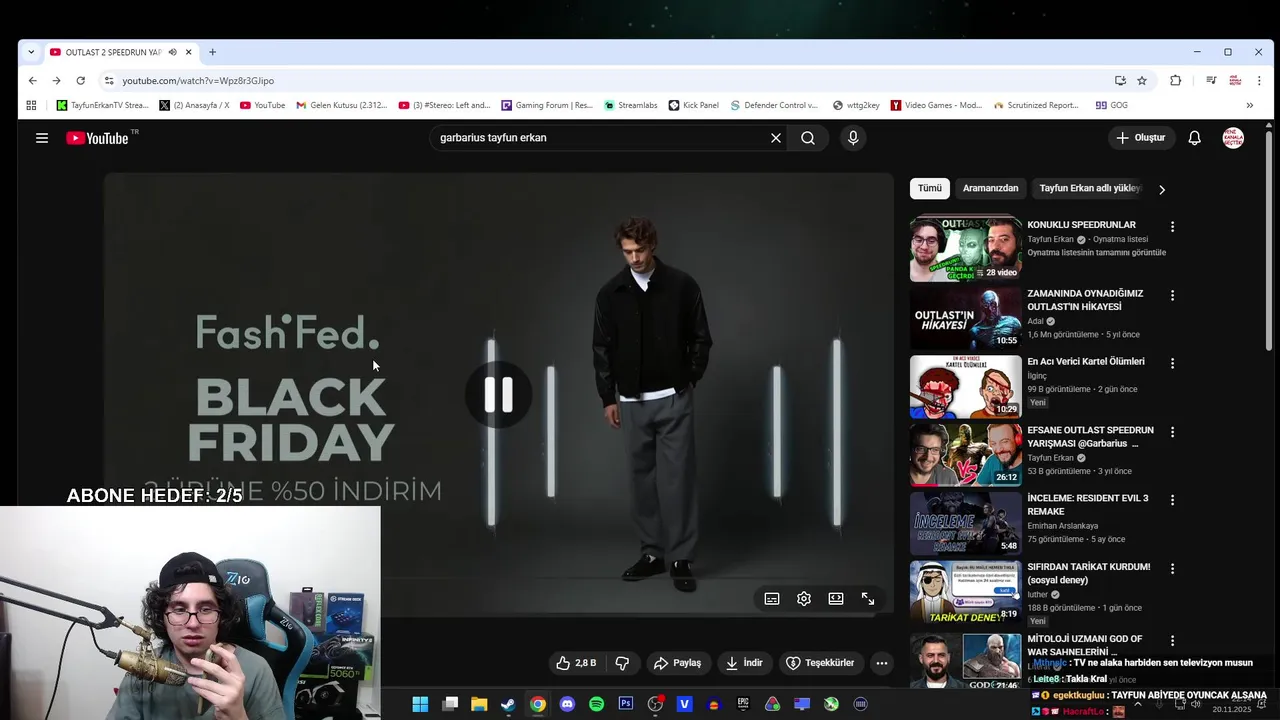Open the Oluştur create menu
Screen dimensions: 1280x720
[x=1141, y=138]
